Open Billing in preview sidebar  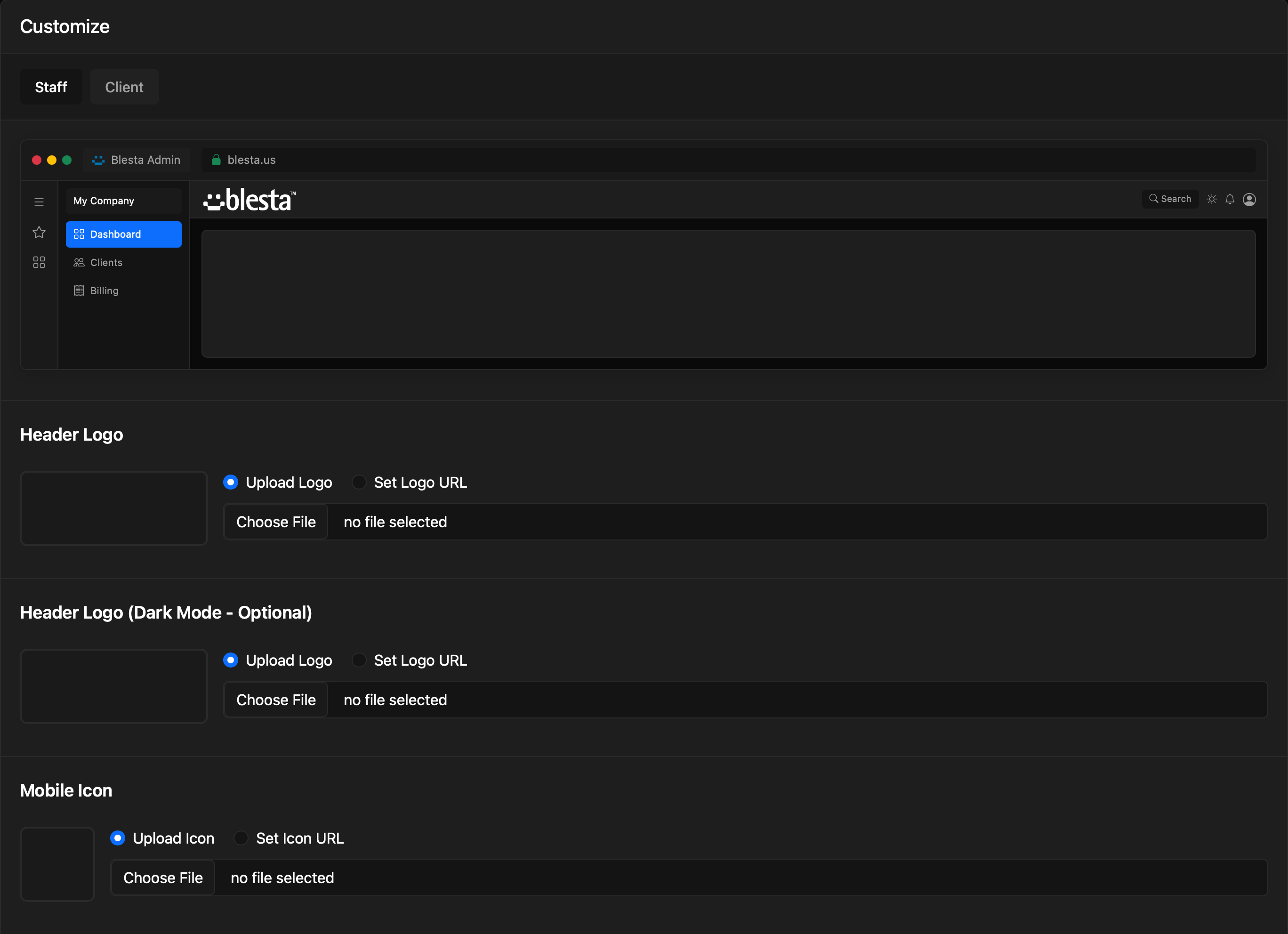(x=124, y=291)
